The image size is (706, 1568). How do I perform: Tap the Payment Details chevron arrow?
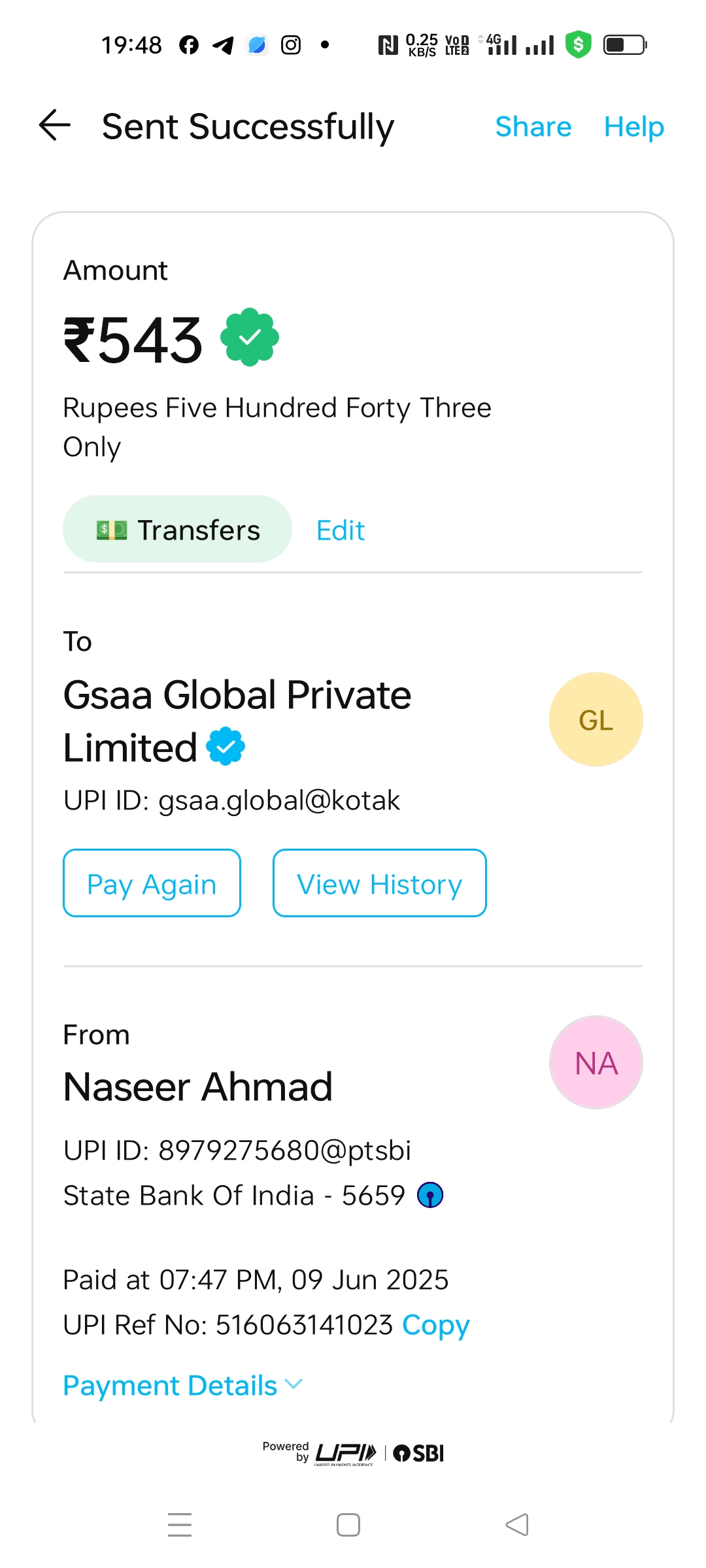click(x=294, y=1384)
